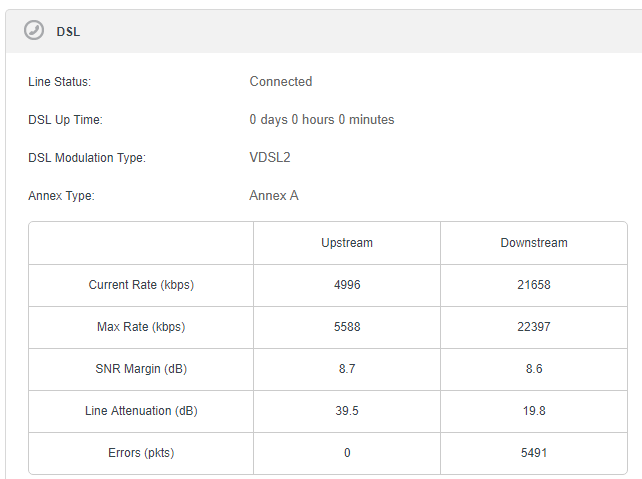Select the upstream SNR margin 8.7
The image size is (642, 479).
point(347,369)
